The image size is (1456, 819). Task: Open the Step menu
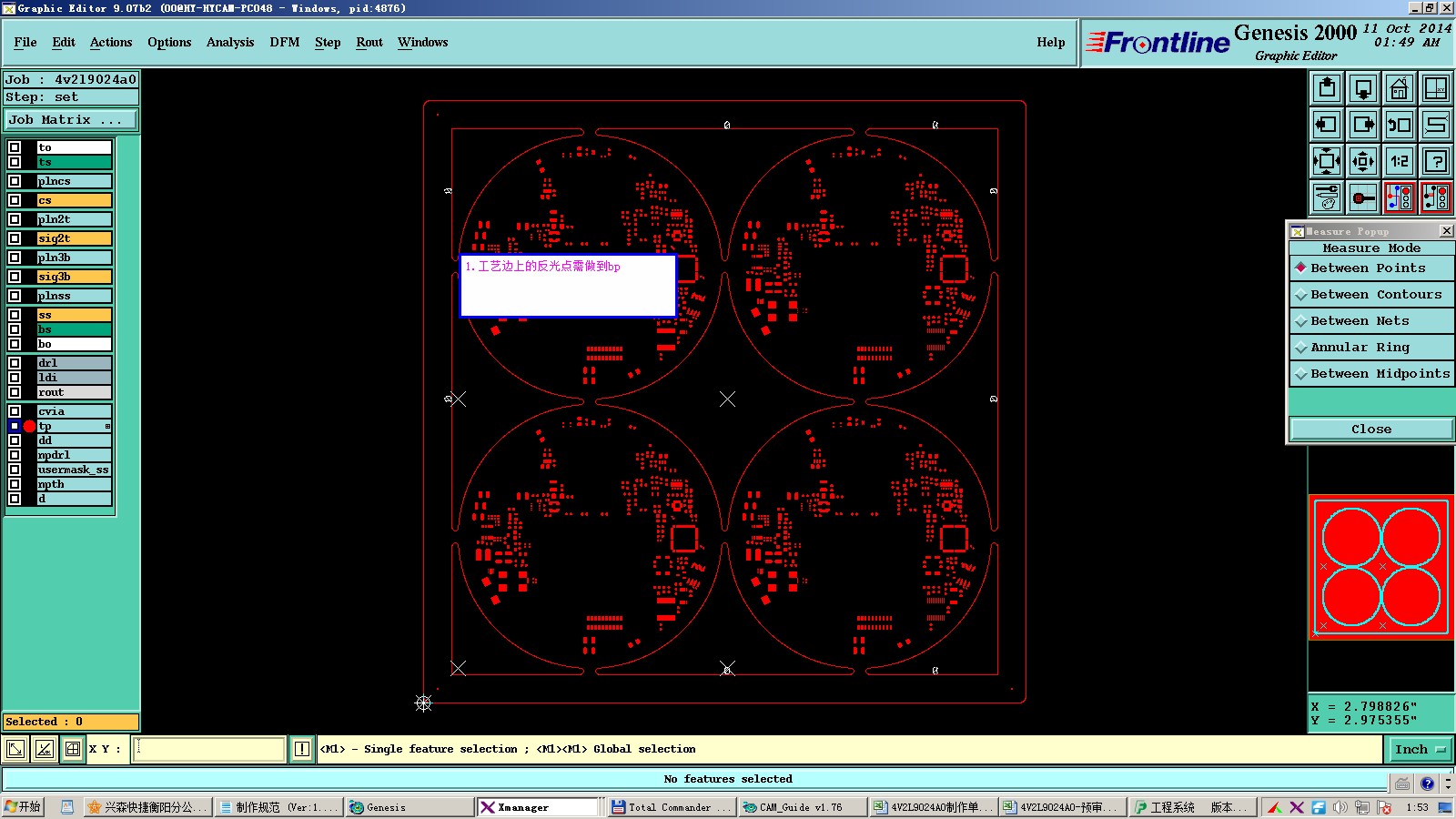[328, 43]
